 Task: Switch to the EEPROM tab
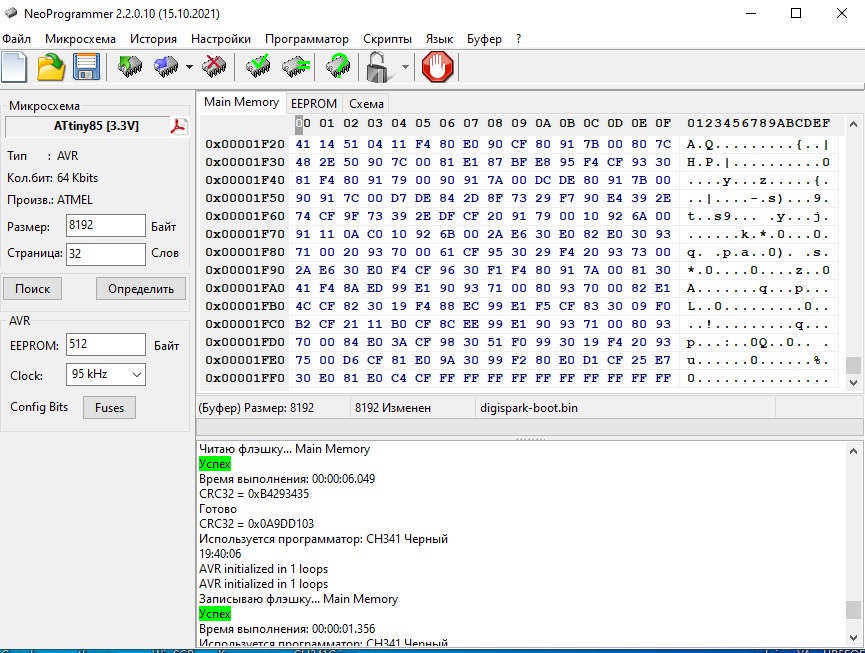313,103
